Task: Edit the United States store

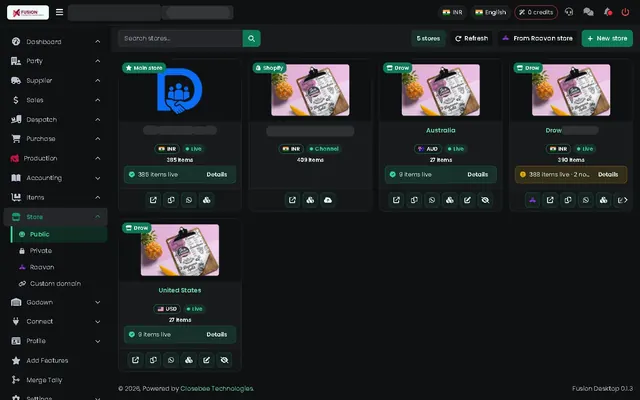Action: (x=207, y=360)
